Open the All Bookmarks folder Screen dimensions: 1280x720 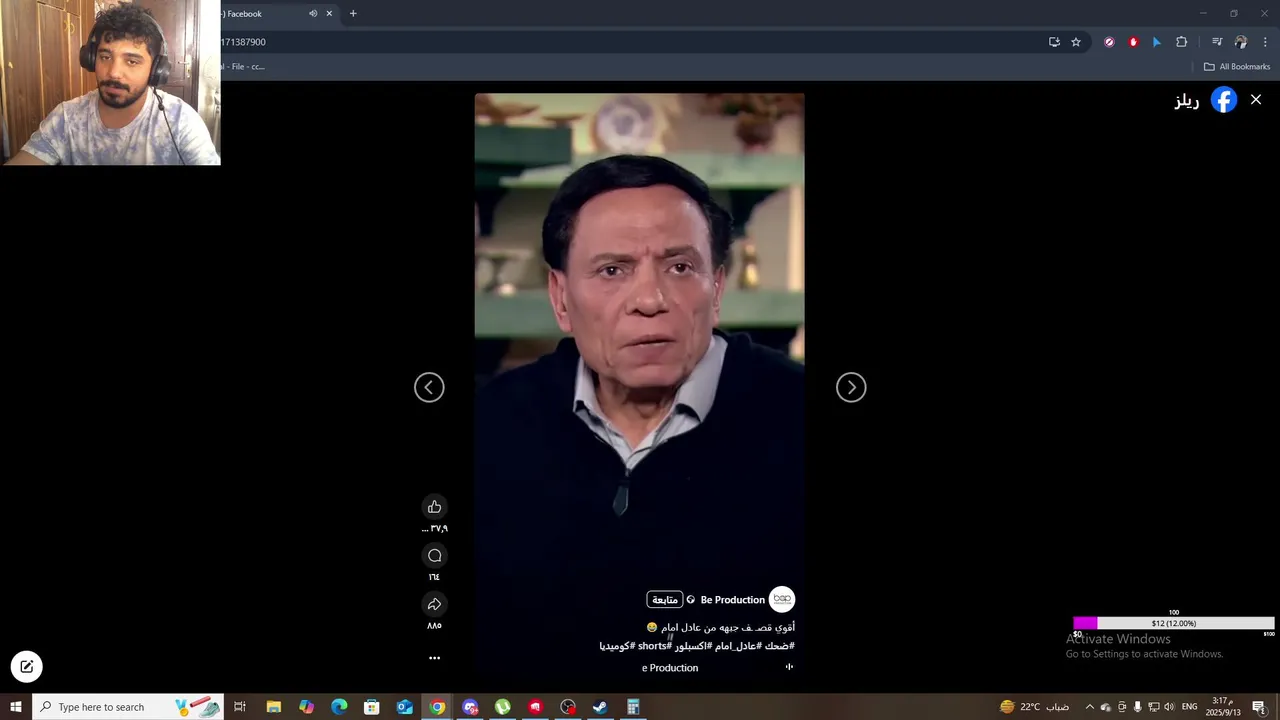1236,67
